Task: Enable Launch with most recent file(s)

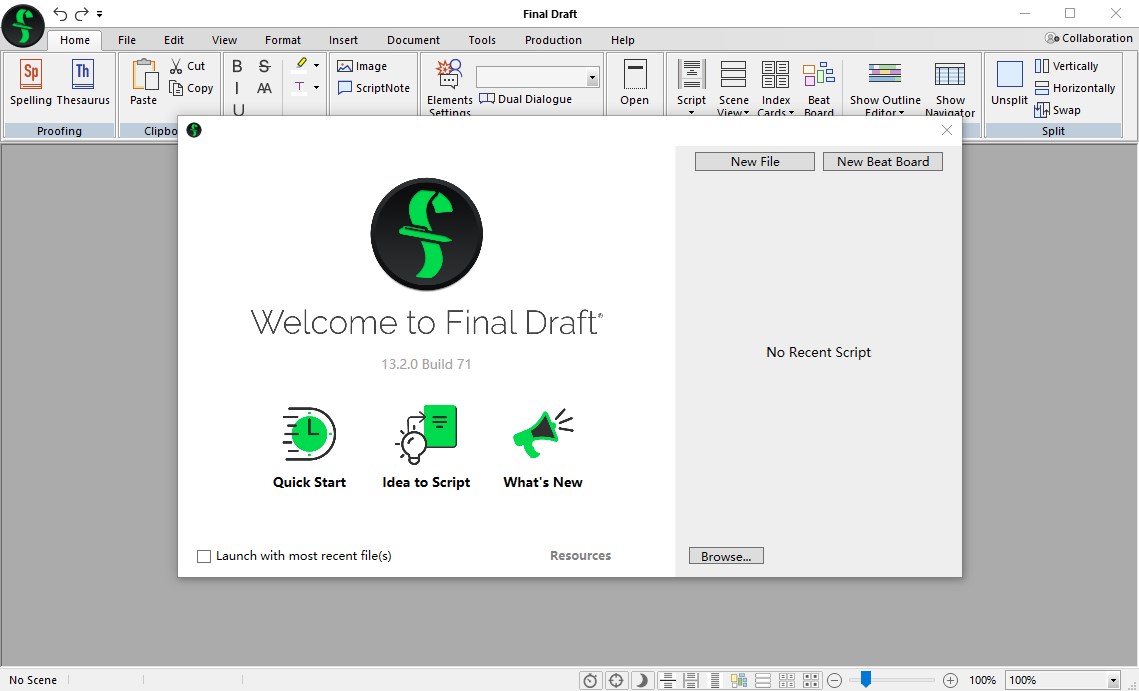Action: tap(204, 556)
